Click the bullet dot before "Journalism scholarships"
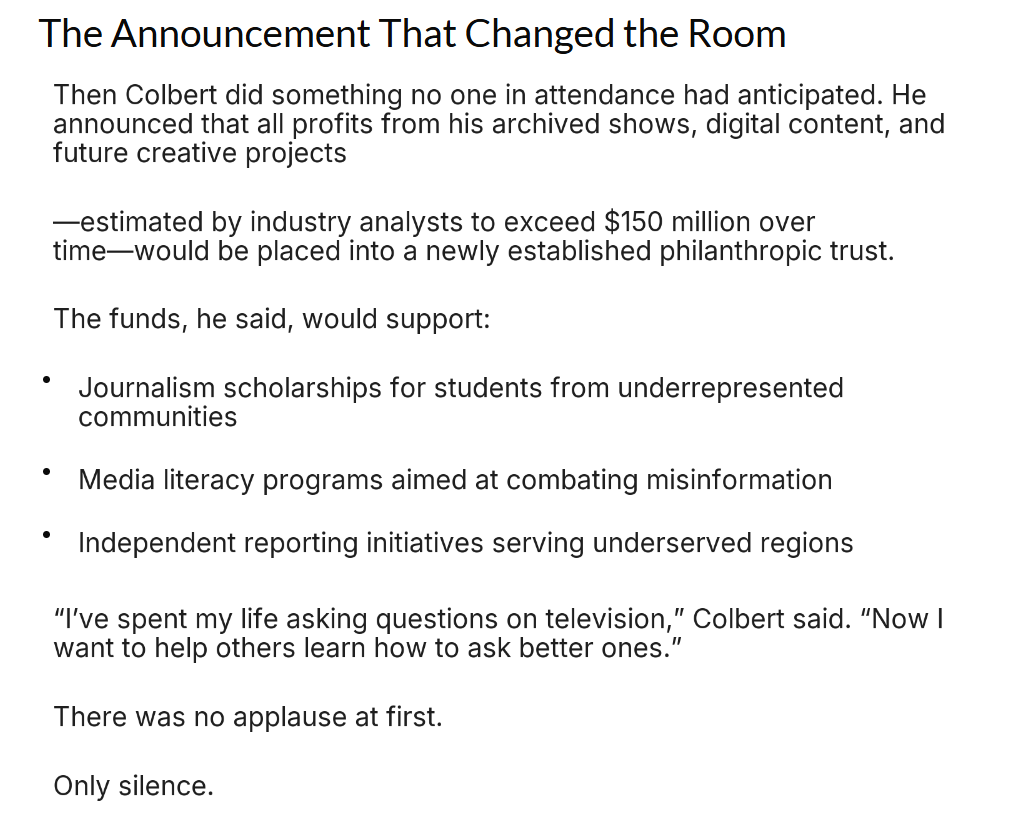The height and width of the screenshot is (825, 1013). point(46,381)
